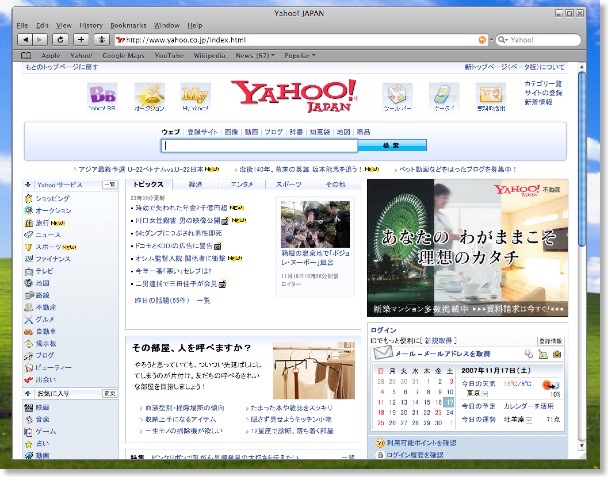
Task: Open the History menu
Action: pos(91,26)
